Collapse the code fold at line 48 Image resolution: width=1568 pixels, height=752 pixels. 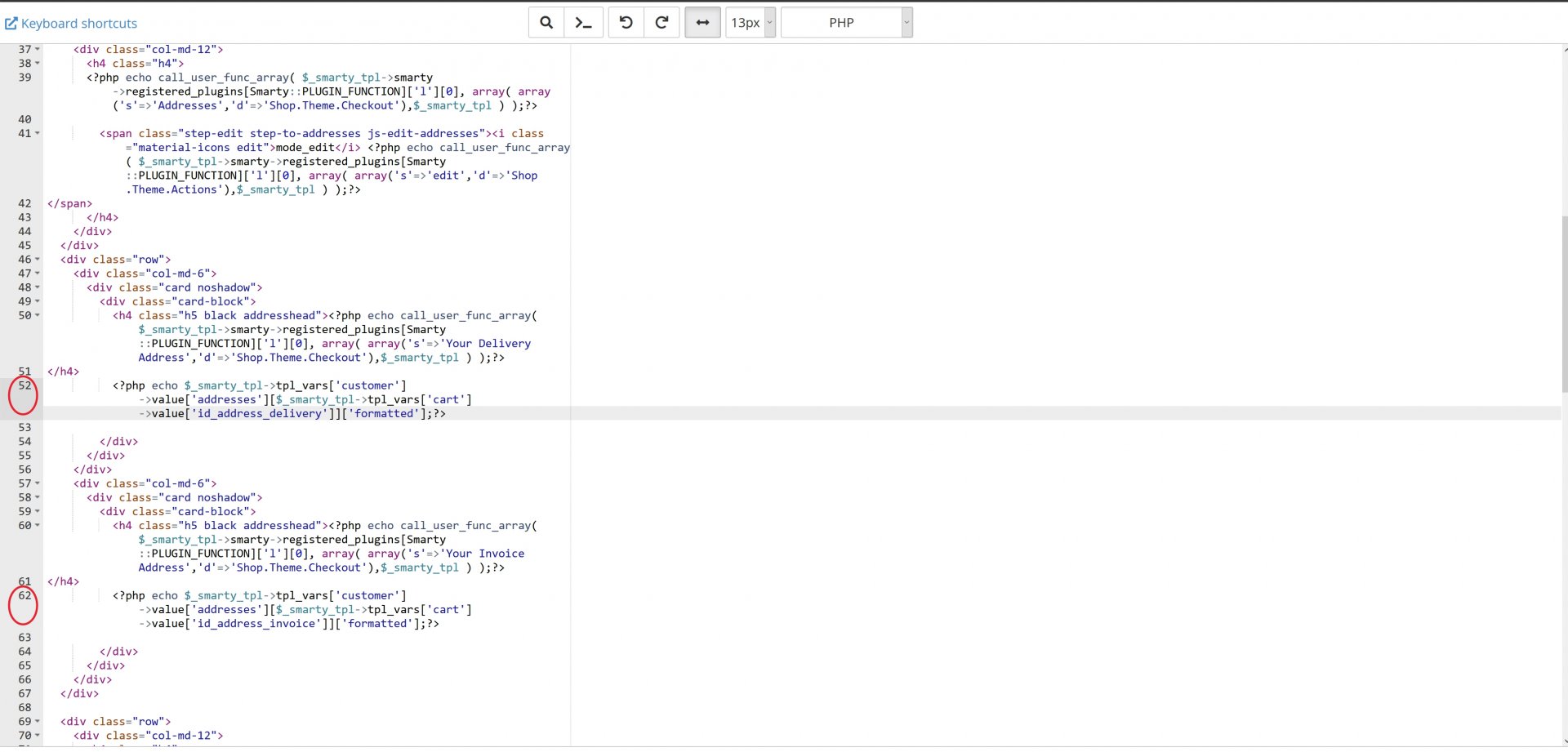click(38, 287)
